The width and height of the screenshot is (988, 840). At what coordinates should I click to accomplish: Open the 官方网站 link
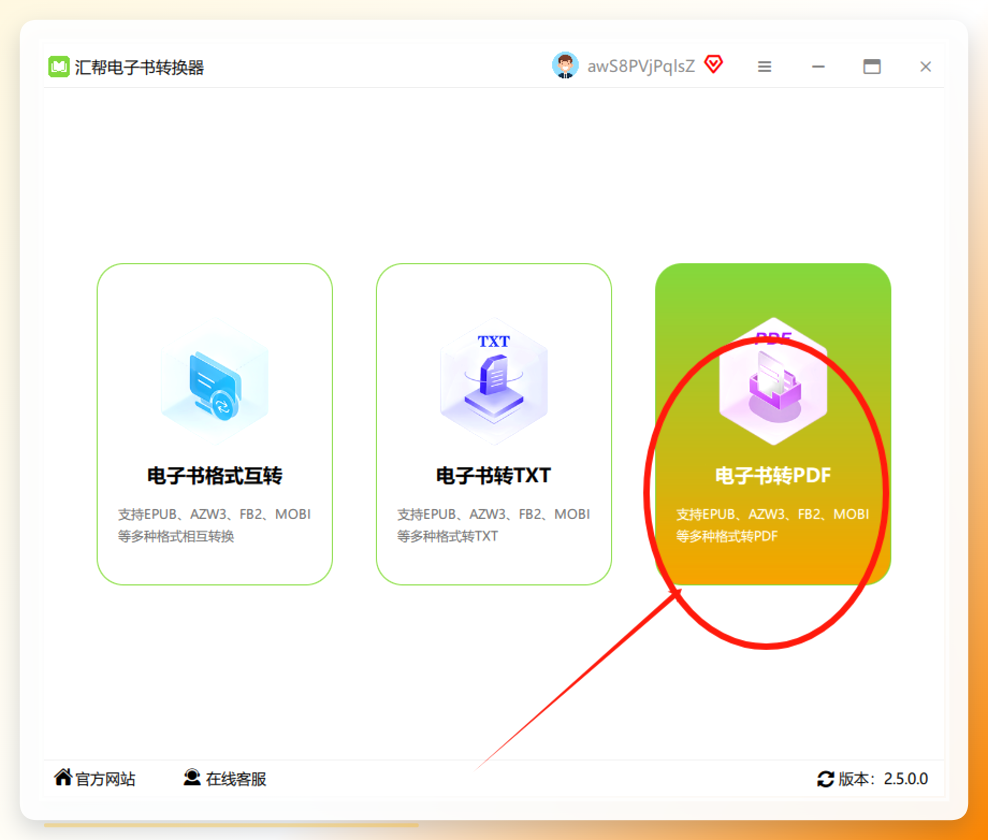point(105,780)
